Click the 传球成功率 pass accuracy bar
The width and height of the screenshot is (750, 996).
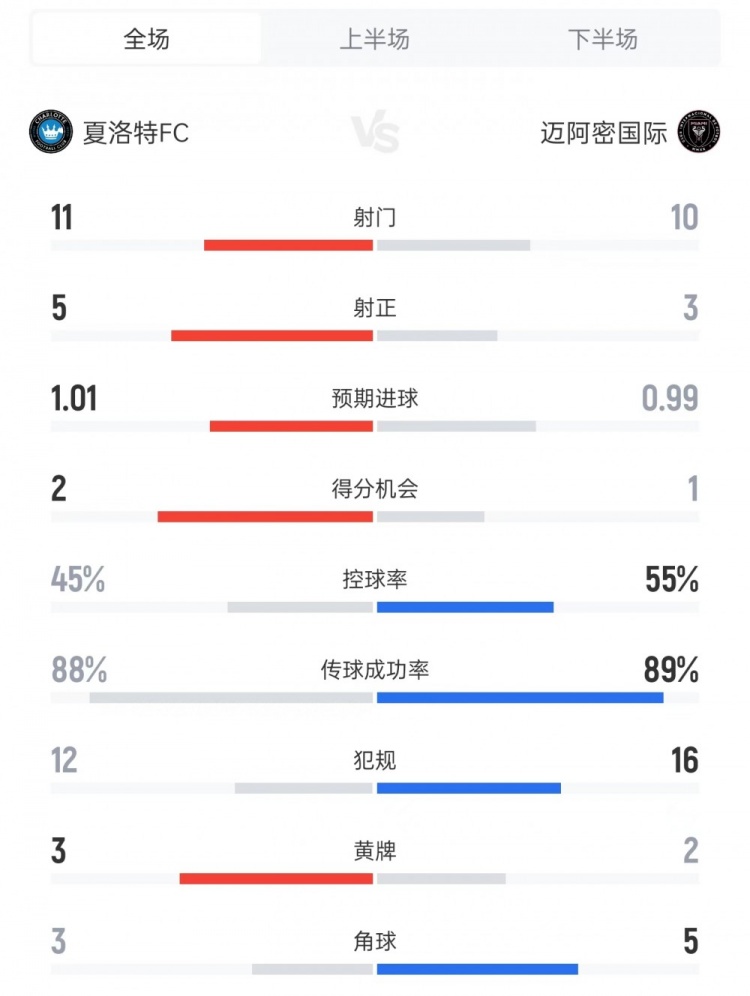coord(375,695)
